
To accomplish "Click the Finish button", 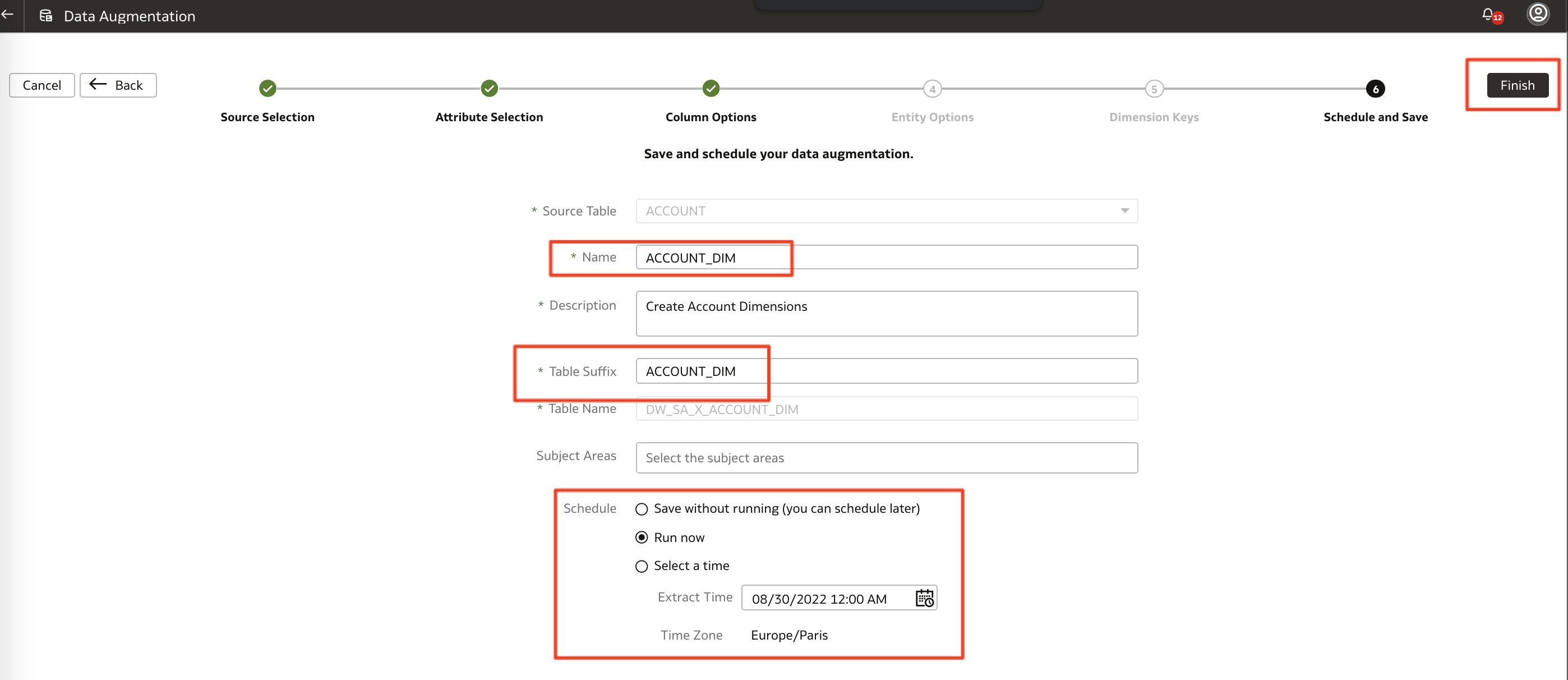I will tap(1518, 85).
